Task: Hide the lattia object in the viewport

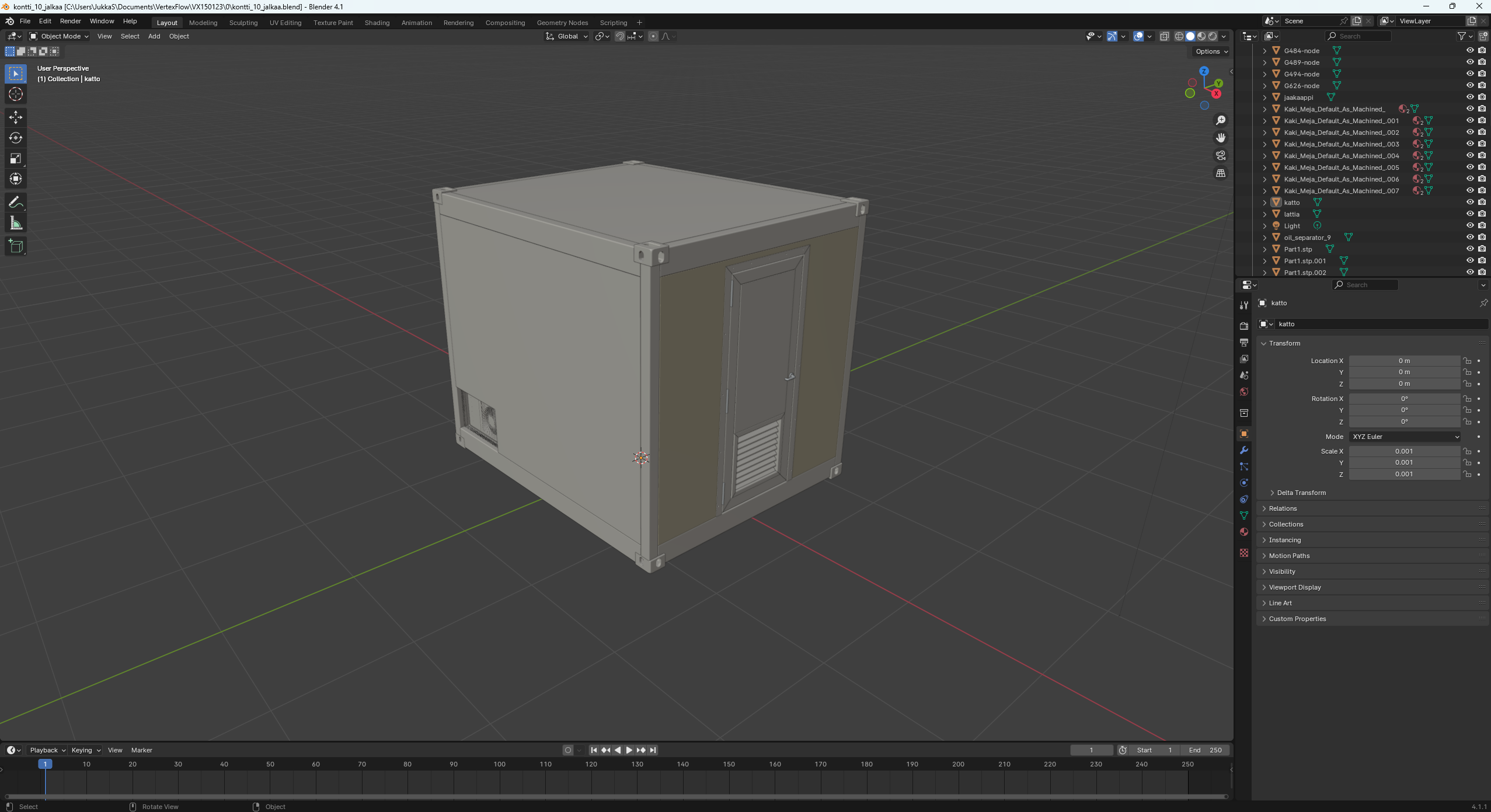Action: tap(1469, 214)
